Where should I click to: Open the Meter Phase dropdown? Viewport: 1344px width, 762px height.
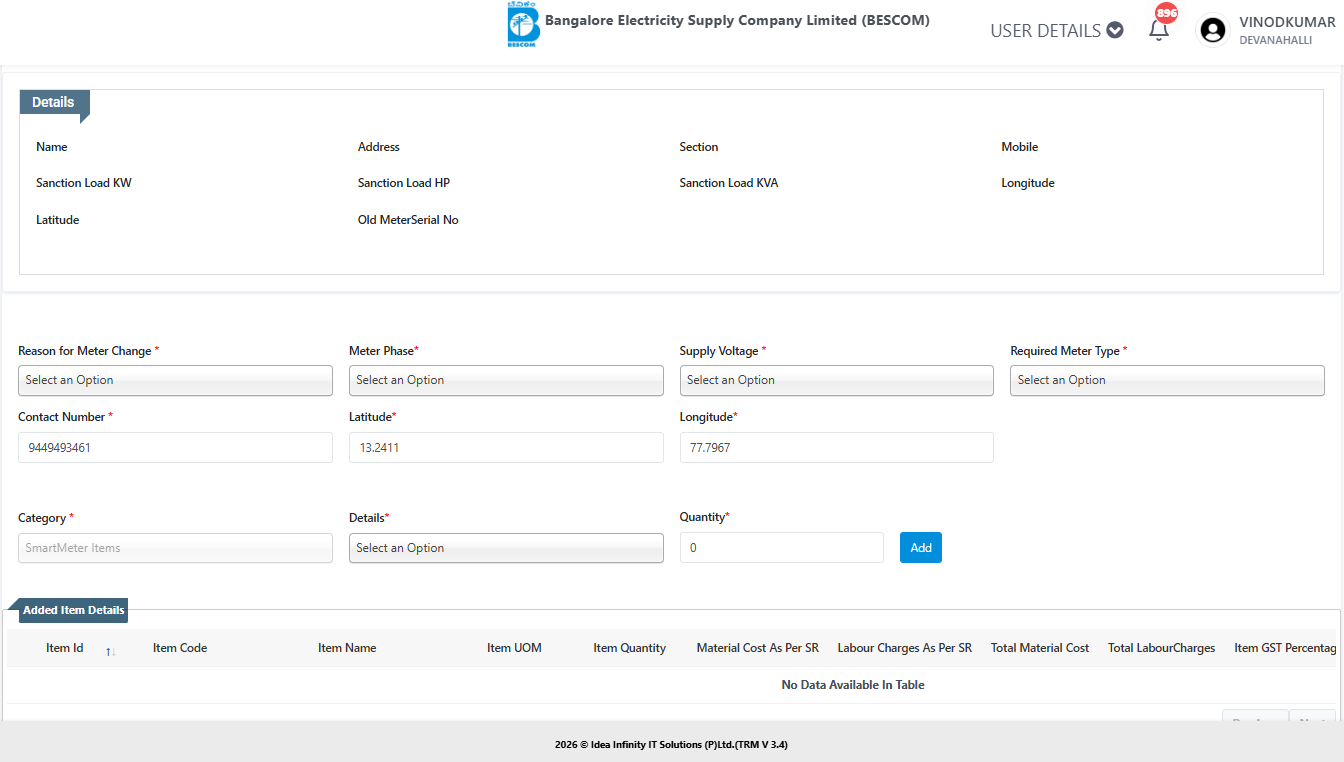(506, 380)
